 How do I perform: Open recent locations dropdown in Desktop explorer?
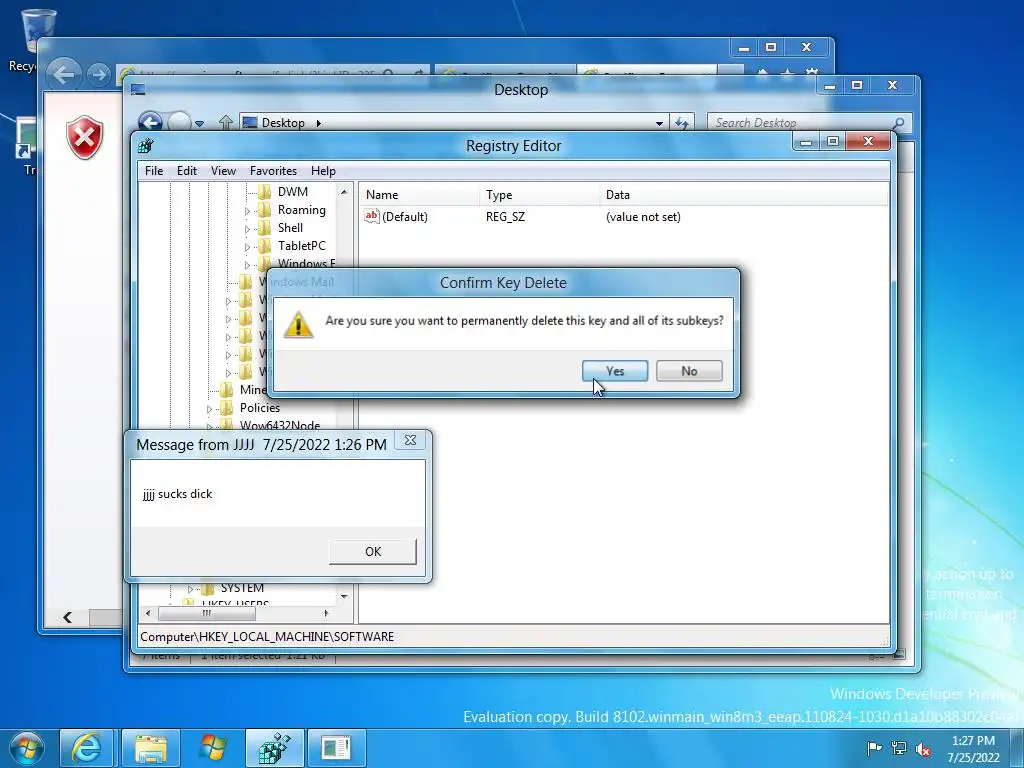coord(199,123)
